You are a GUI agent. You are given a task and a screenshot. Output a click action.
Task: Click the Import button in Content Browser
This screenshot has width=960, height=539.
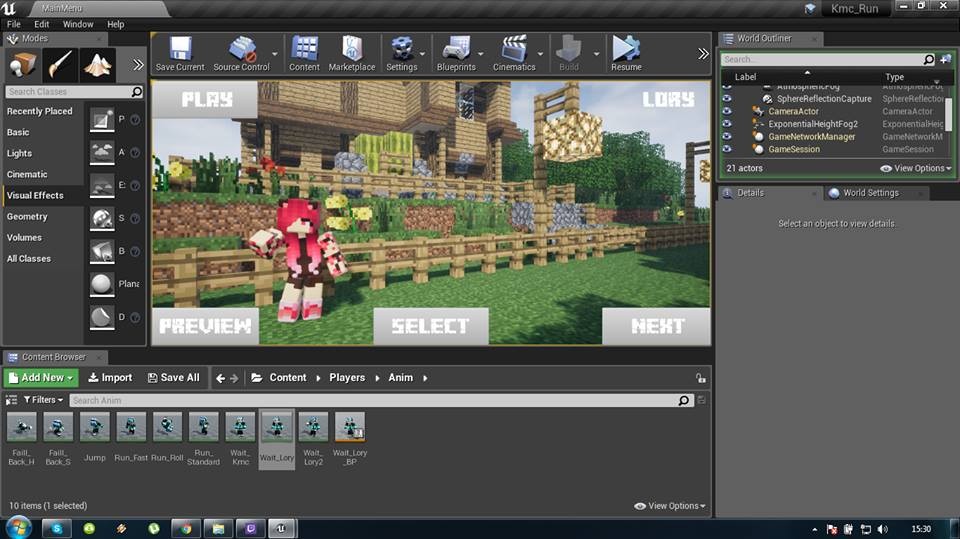pos(110,378)
